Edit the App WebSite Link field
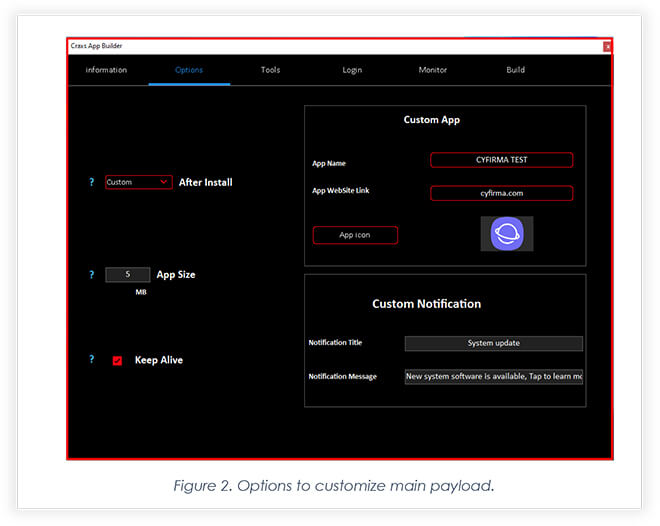This screenshot has height=526, width=660. click(x=501, y=193)
